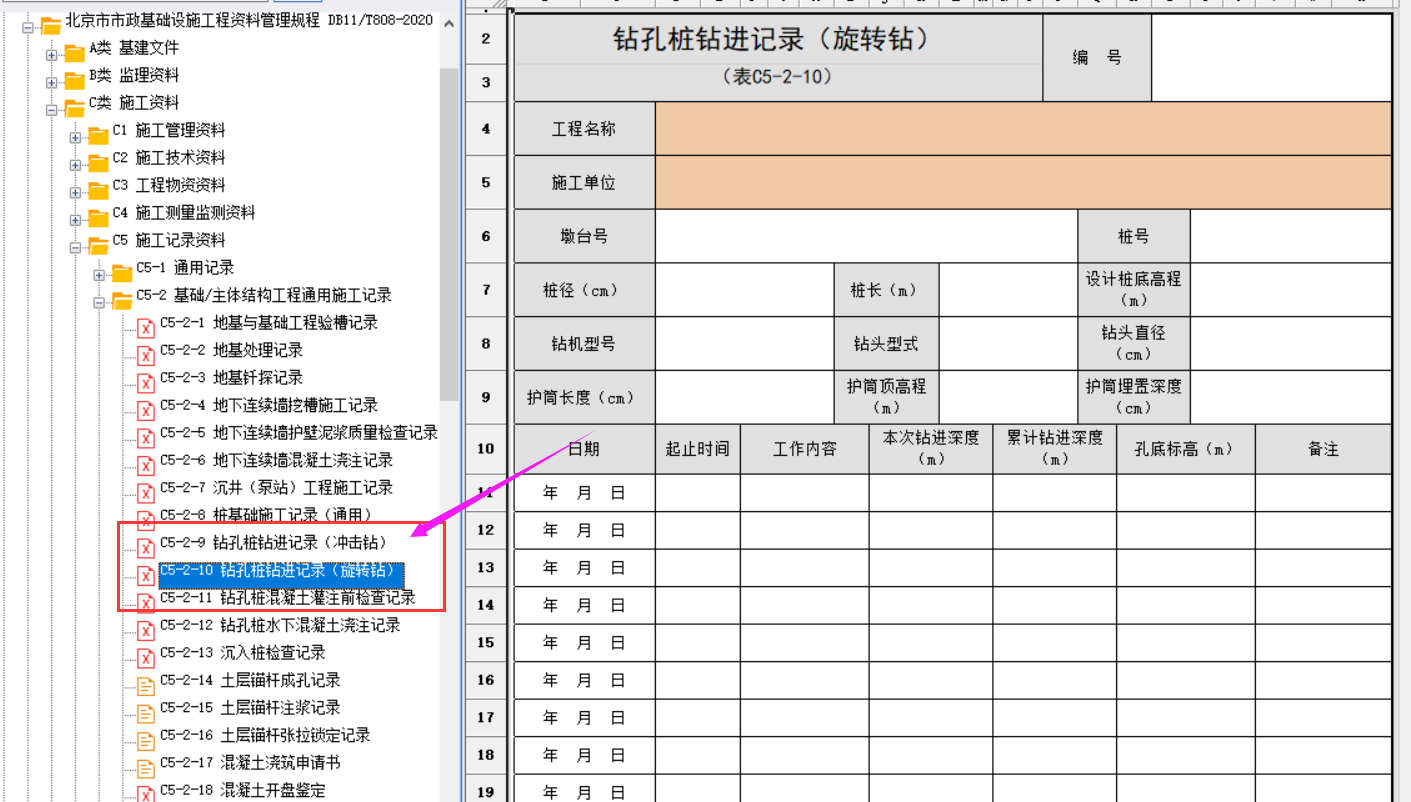Expand the C5-1 通用记录 node
Viewport: 1411px width, 802px height.
point(99,274)
